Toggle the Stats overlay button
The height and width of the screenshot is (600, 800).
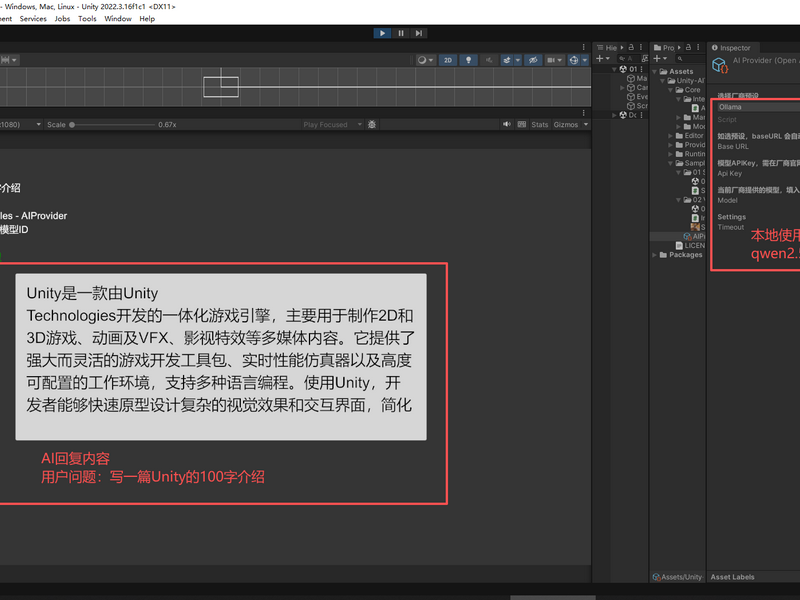tap(540, 124)
